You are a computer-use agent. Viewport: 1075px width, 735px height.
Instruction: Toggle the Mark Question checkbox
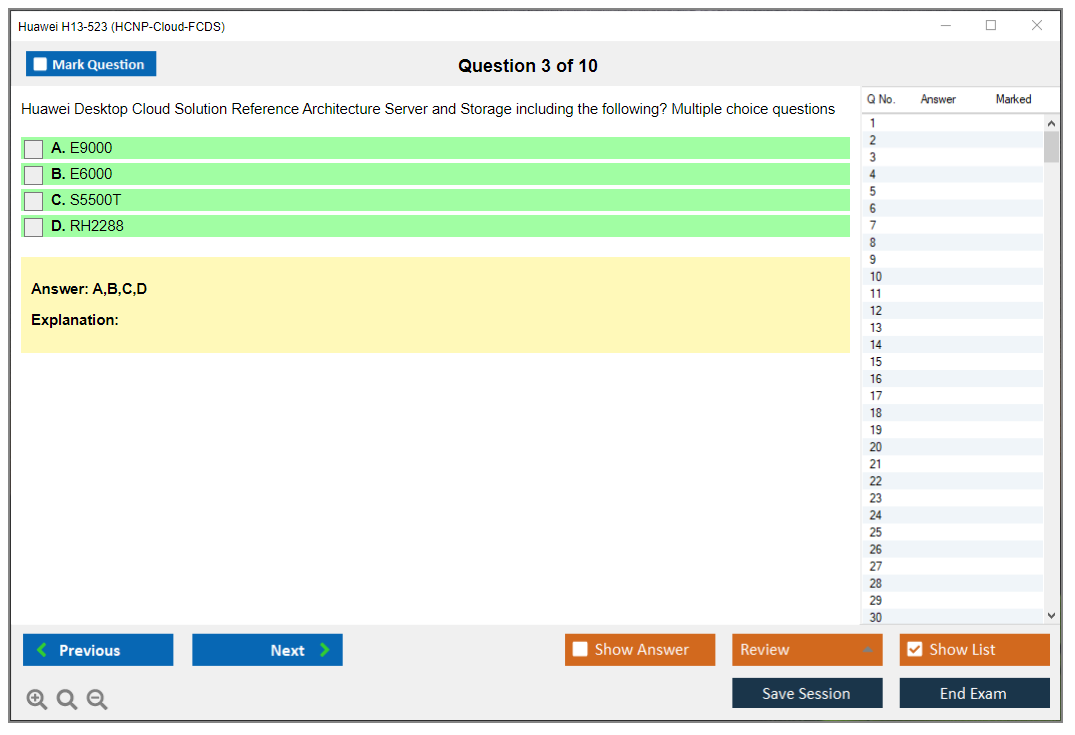click(x=40, y=64)
